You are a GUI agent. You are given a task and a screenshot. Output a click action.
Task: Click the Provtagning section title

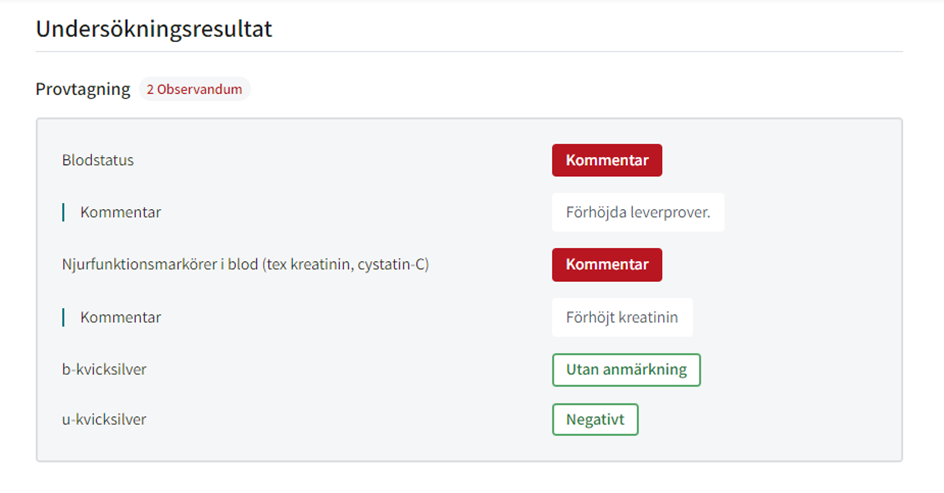point(82,89)
